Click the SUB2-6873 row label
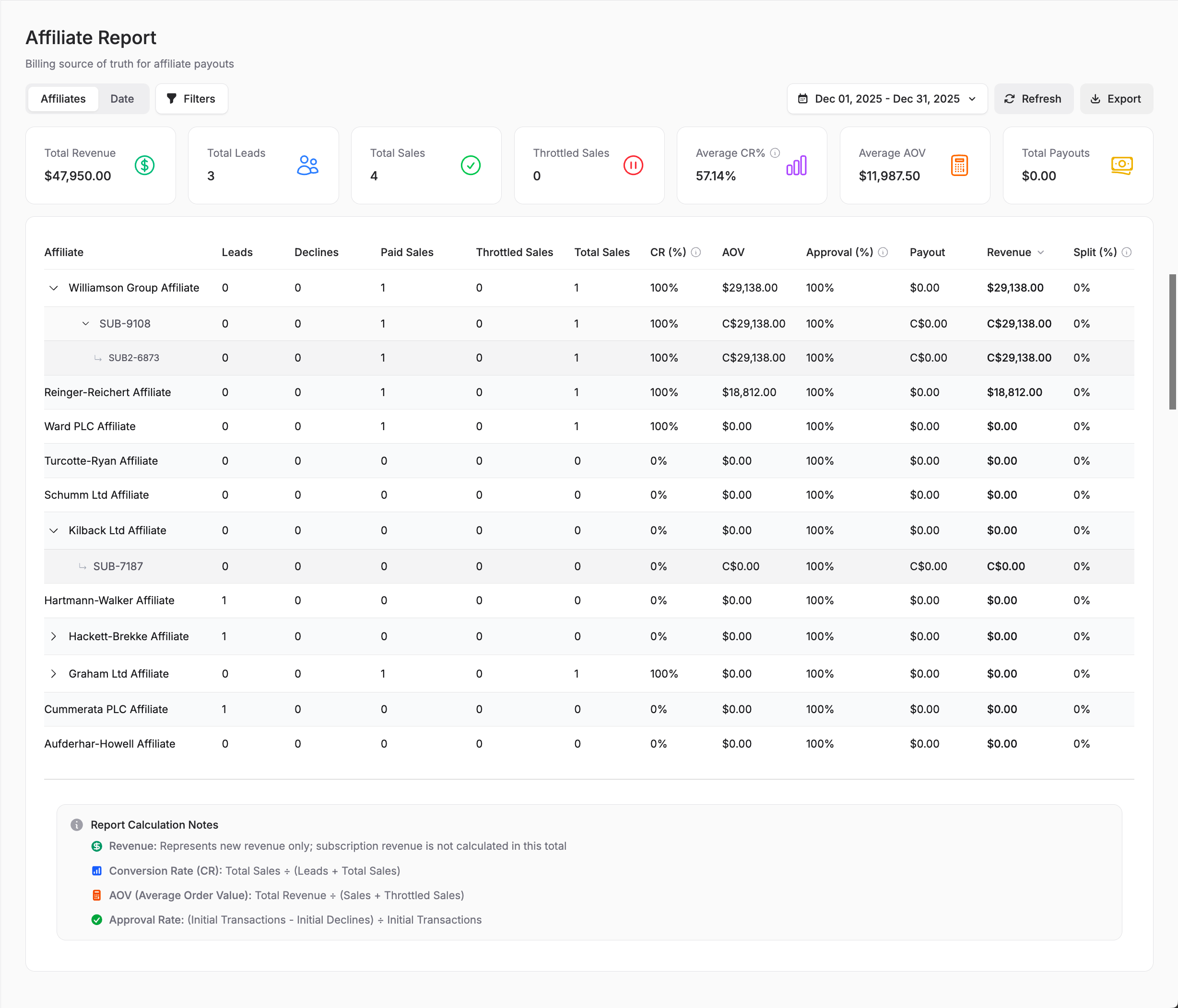 [x=134, y=358]
